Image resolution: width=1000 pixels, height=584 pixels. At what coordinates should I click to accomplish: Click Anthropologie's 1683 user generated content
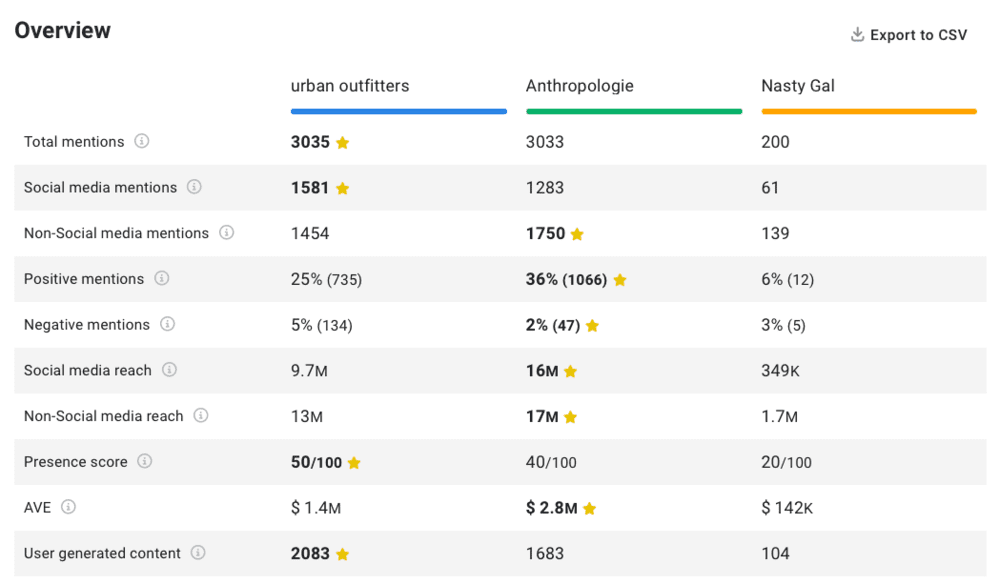(545, 554)
